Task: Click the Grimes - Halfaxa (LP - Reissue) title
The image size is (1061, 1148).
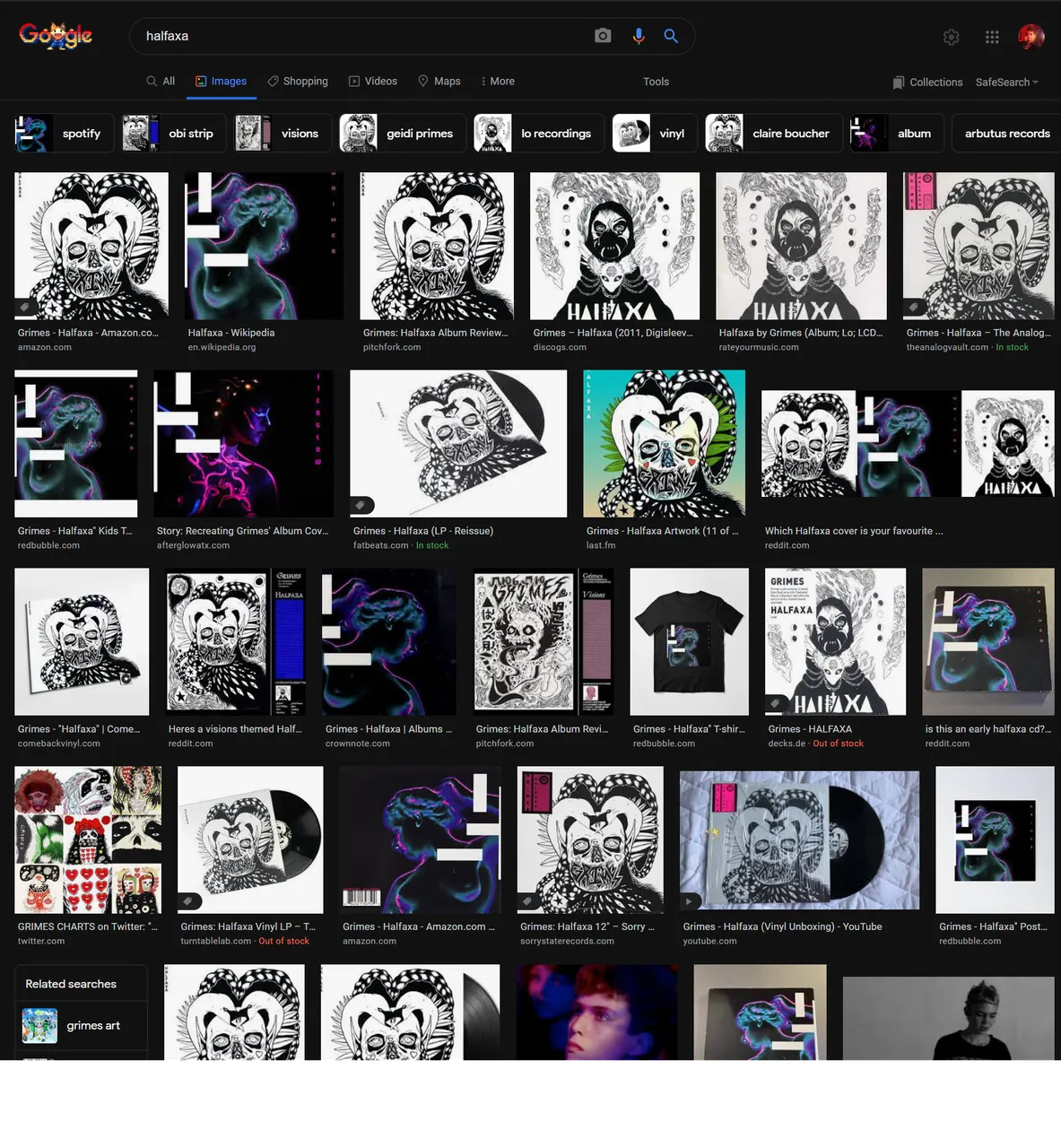Action: (x=423, y=531)
